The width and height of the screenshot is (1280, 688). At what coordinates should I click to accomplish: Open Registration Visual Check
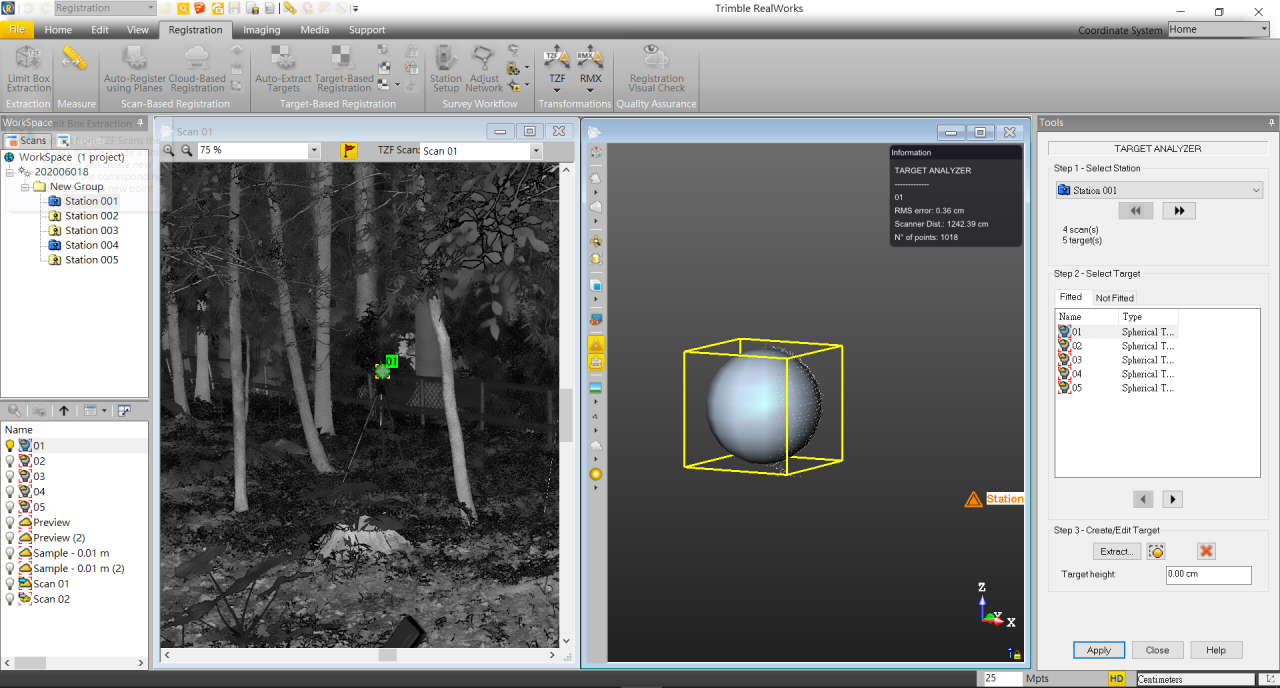[656, 68]
